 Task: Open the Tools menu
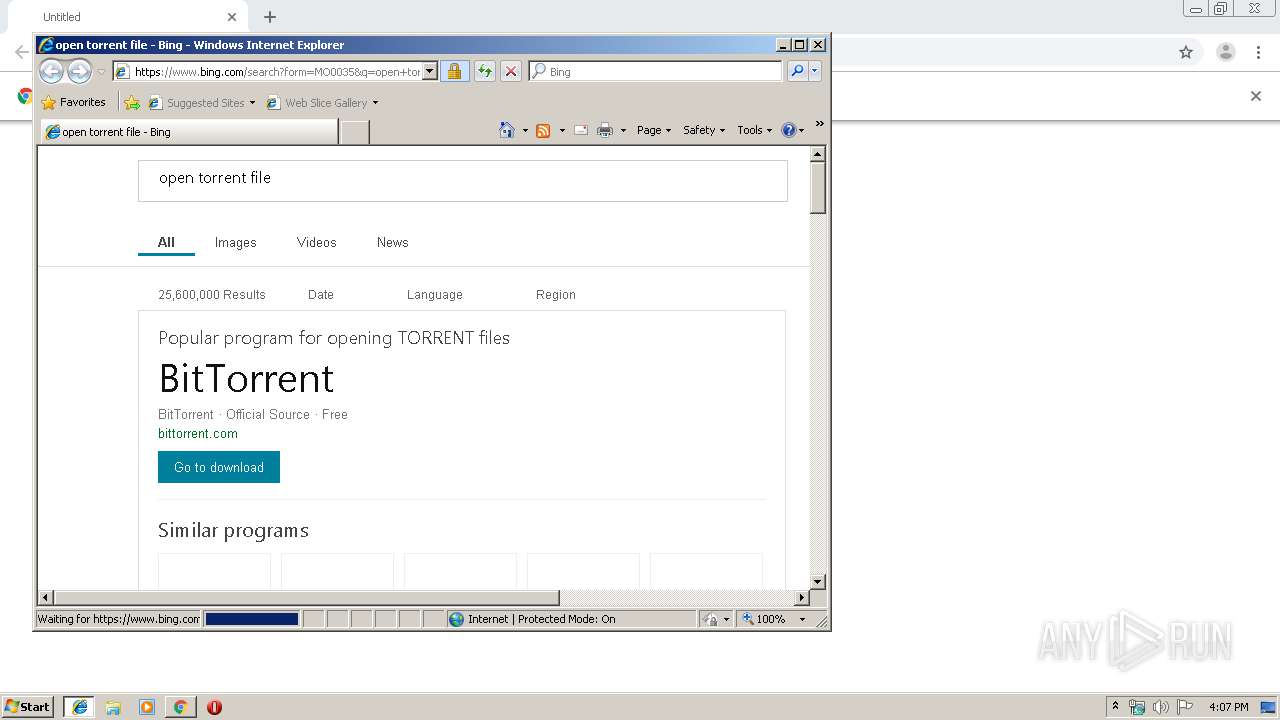(755, 130)
